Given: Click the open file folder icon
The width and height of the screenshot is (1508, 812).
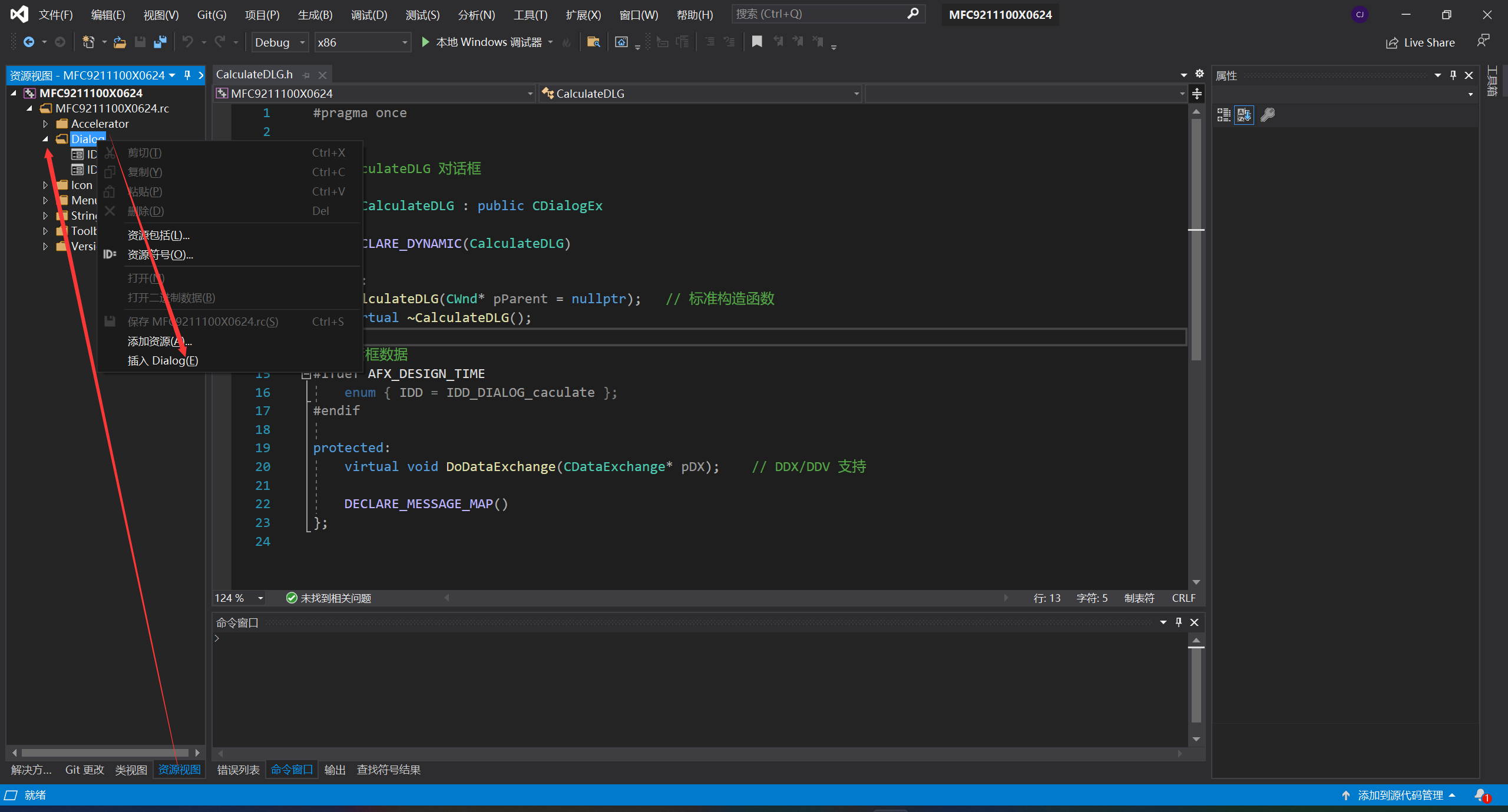Looking at the screenshot, I should pyautogui.click(x=120, y=42).
